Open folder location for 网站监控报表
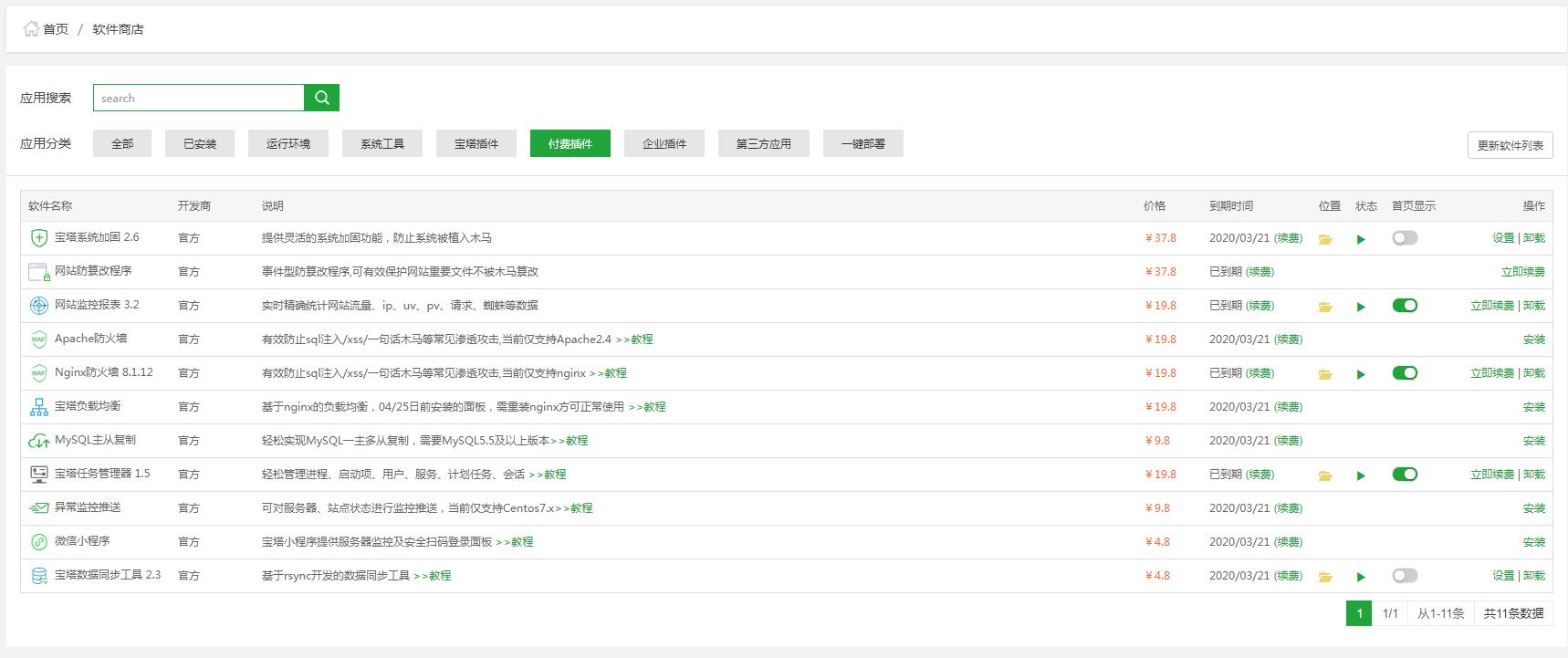This screenshot has height=658, width=1568. point(1325,307)
